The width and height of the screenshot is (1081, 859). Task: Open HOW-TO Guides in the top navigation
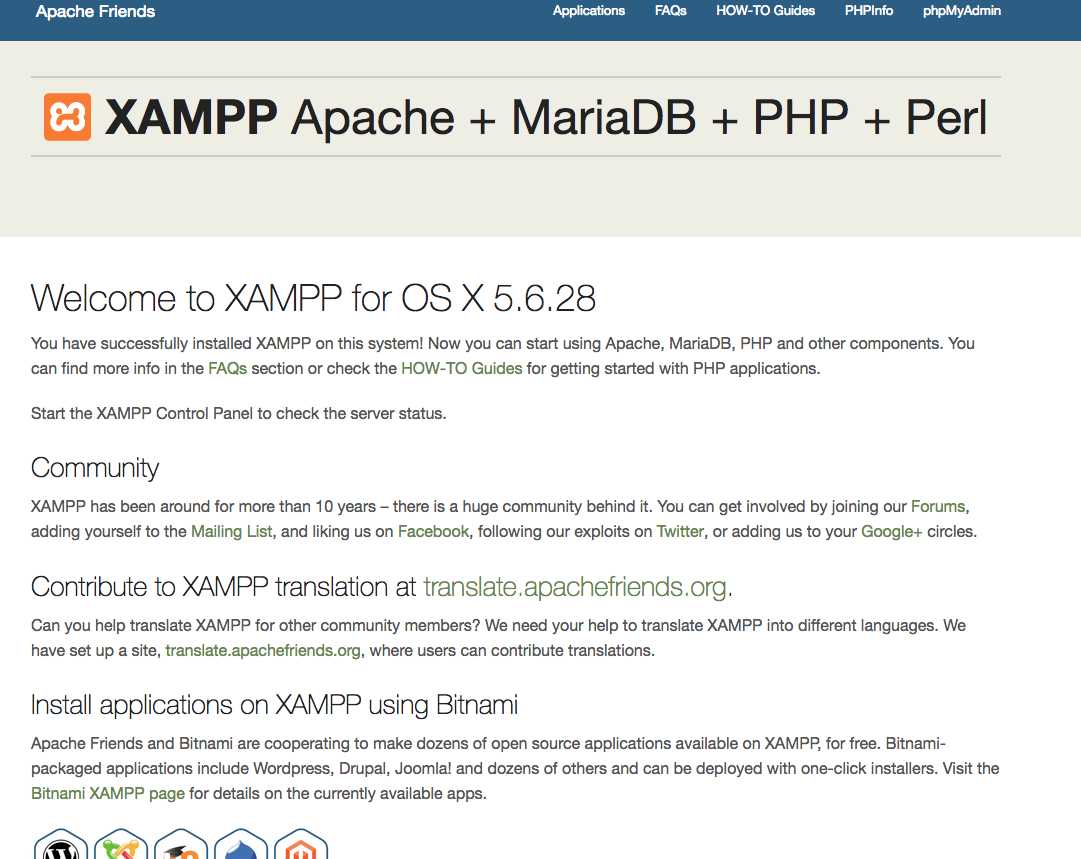click(x=765, y=11)
